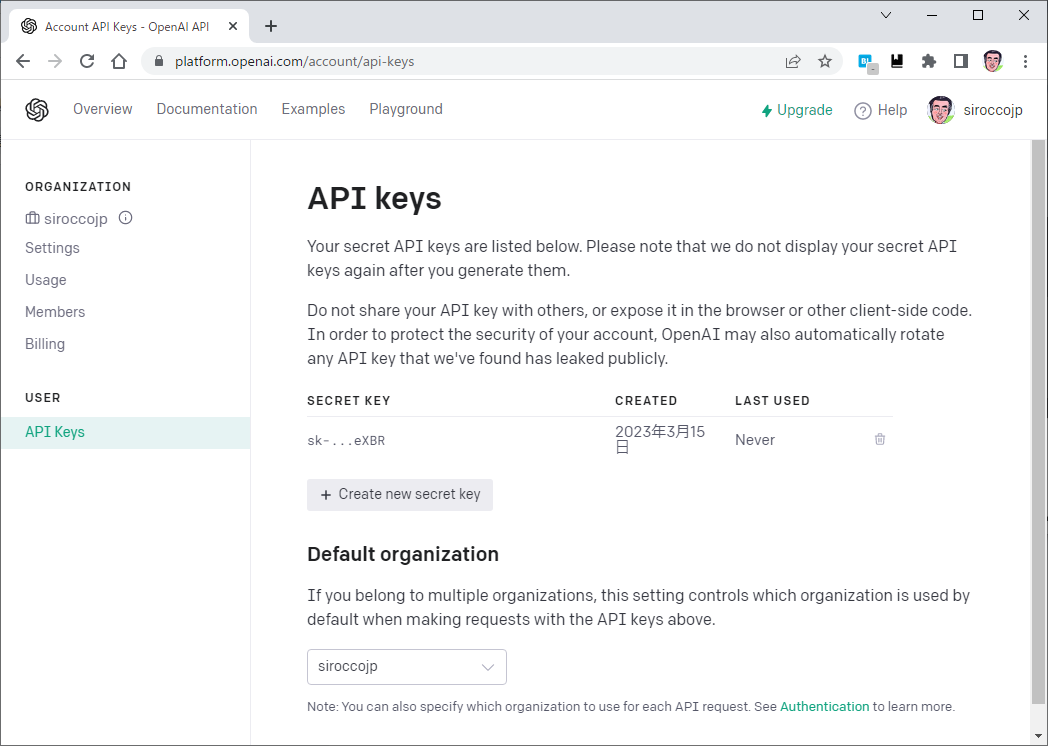Delete the sk-...eXBR secret key
Viewport: 1048px width, 746px height.
[880, 439]
